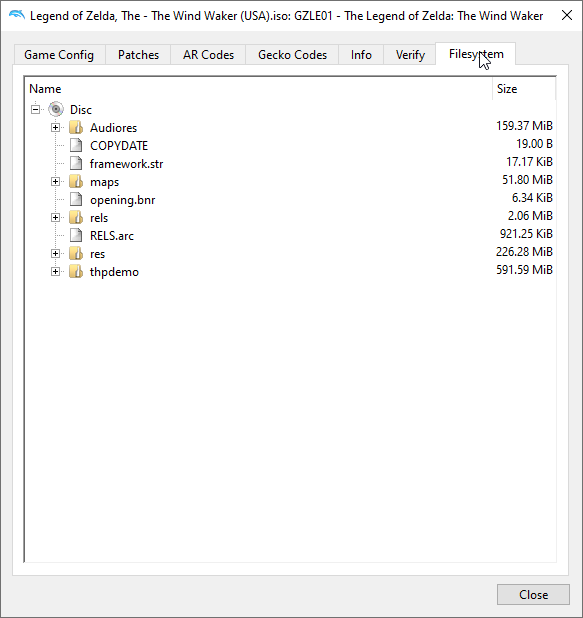Click the 159.37 MiB size value
This screenshot has height=618, width=583.
(524, 126)
